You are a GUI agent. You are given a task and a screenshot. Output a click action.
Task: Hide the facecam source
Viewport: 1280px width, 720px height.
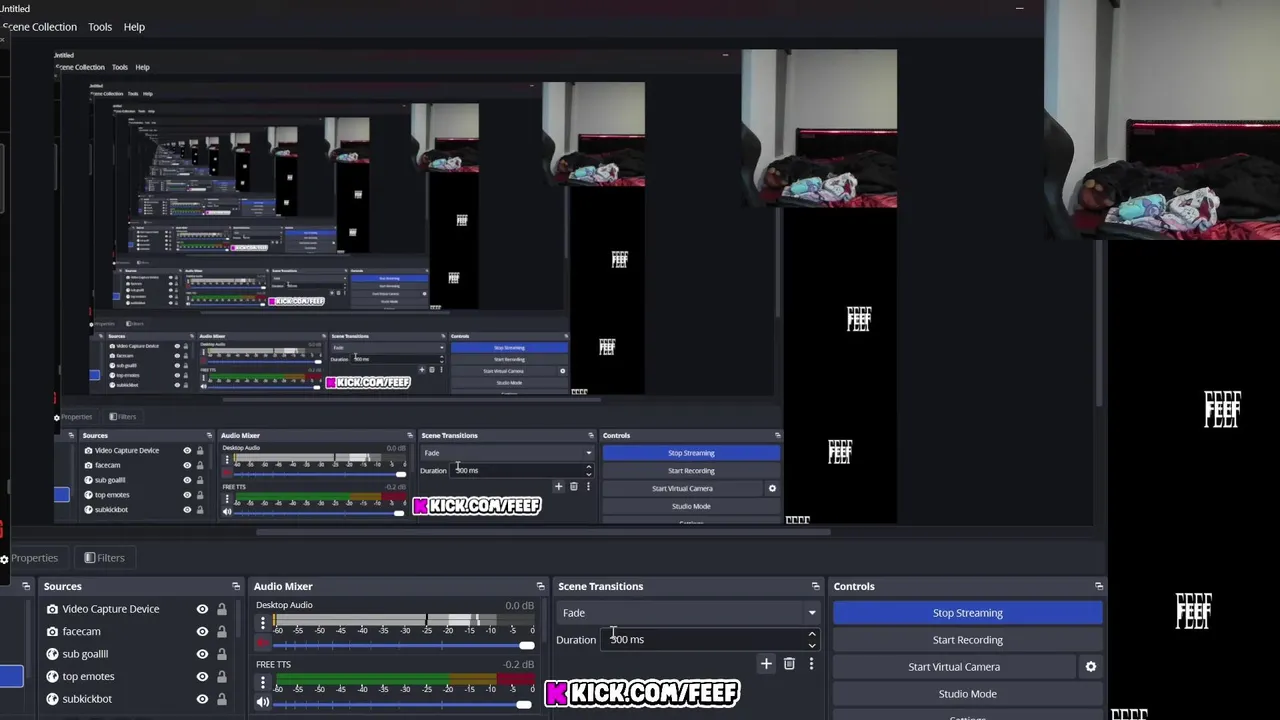(x=202, y=631)
